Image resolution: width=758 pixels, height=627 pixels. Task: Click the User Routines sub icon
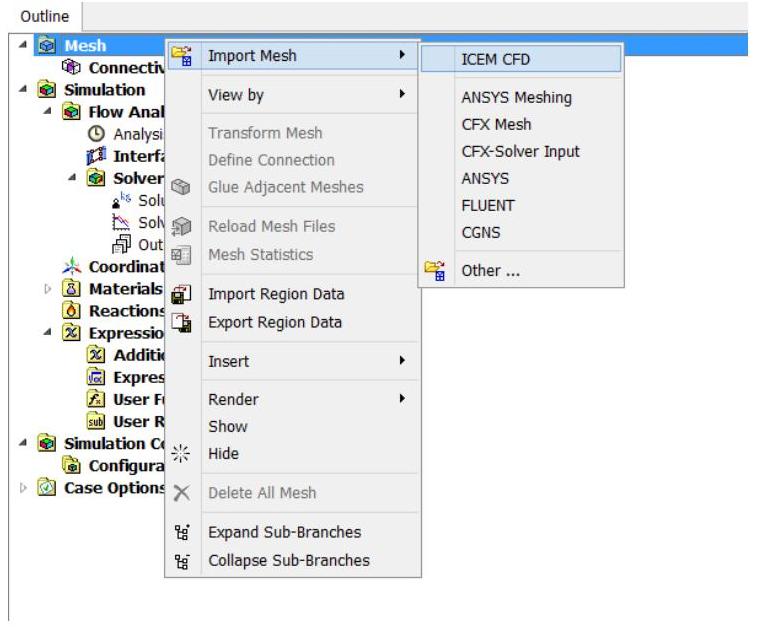[x=96, y=422]
